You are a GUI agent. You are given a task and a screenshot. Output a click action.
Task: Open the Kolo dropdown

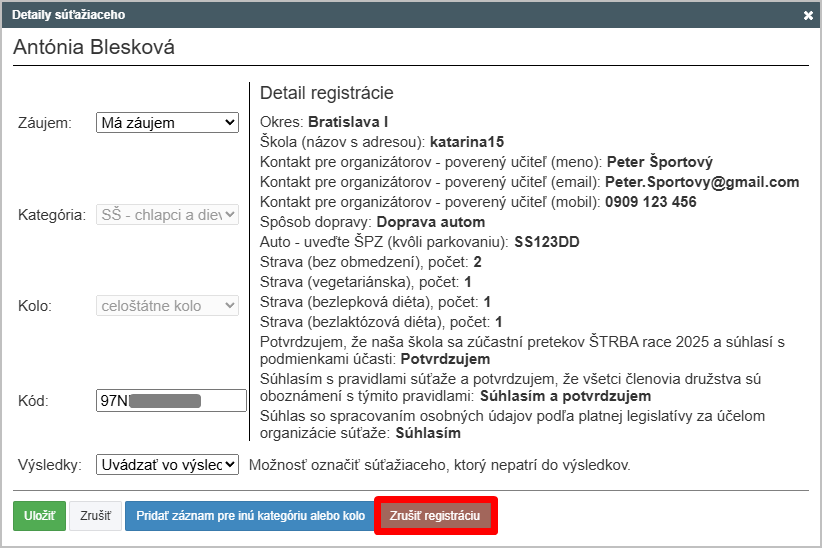(x=167, y=306)
